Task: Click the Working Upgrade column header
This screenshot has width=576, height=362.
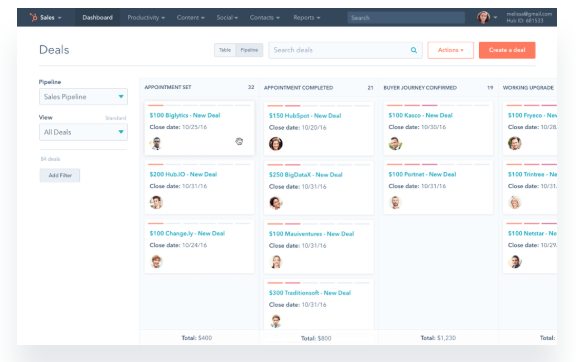Action: coord(528,88)
